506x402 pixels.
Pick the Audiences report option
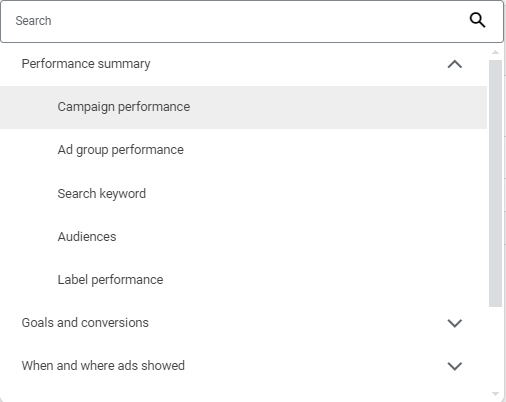87,237
